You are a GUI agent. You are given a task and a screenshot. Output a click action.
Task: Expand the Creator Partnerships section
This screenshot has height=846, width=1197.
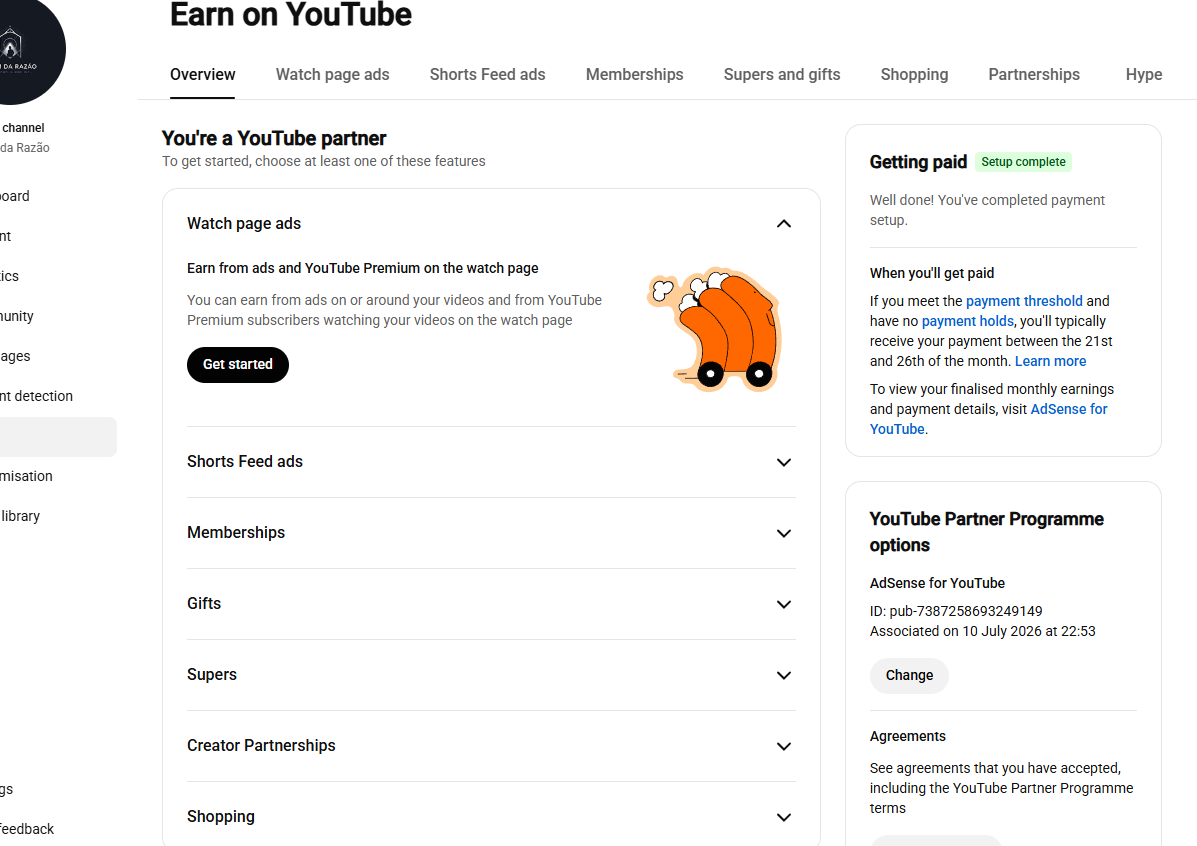tap(491, 746)
